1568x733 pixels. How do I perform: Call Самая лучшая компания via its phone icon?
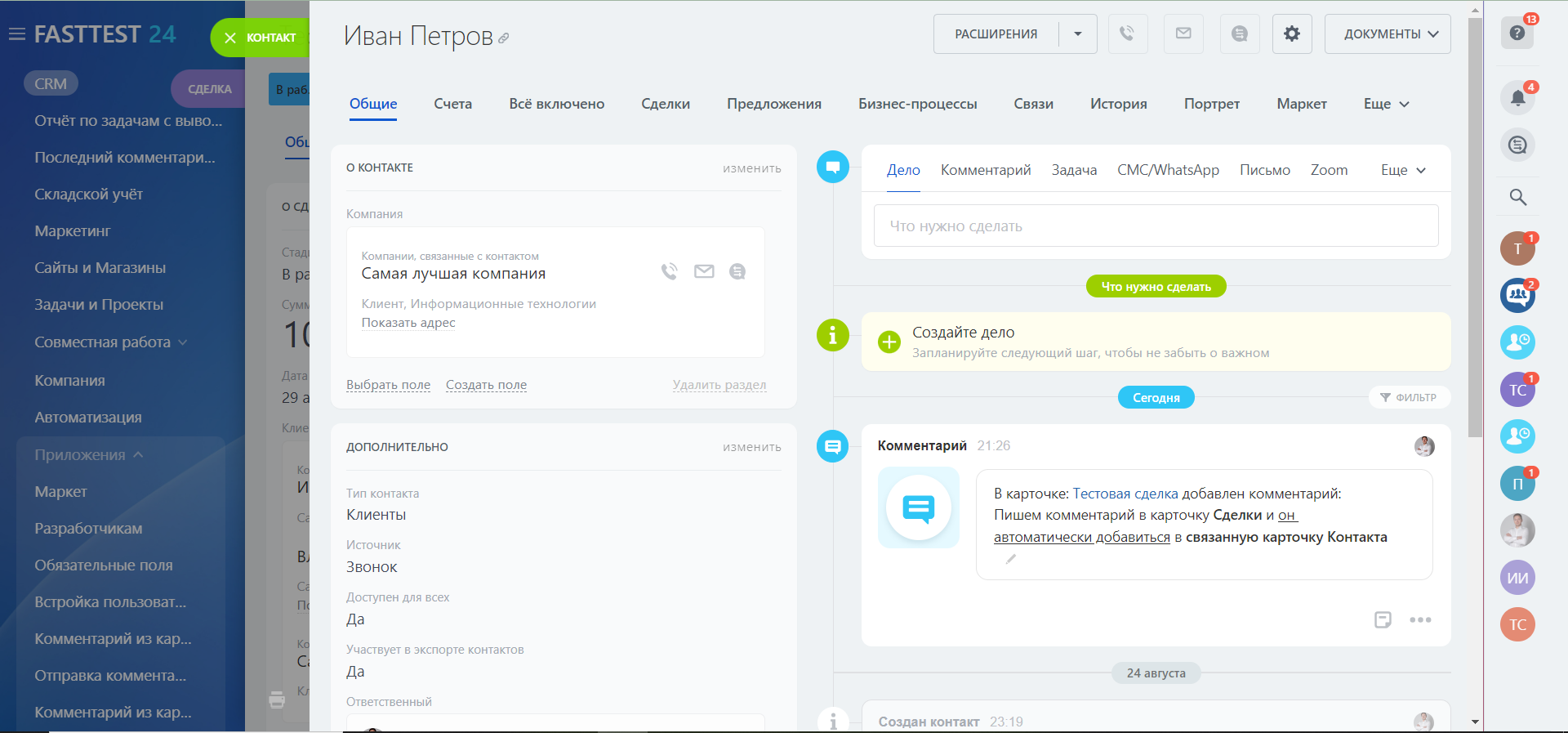tap(670, 271)
